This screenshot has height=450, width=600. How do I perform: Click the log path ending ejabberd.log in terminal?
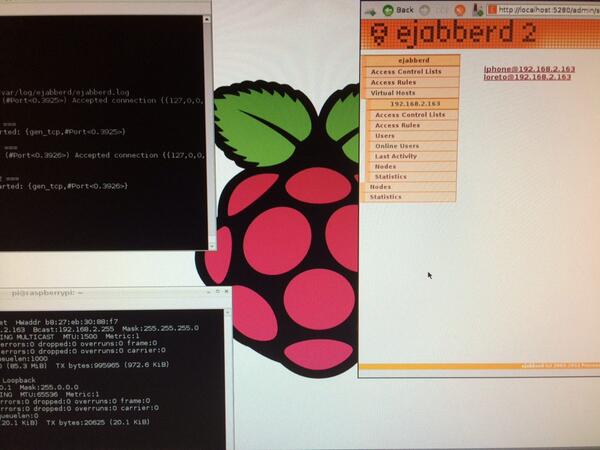click(65, 92)
